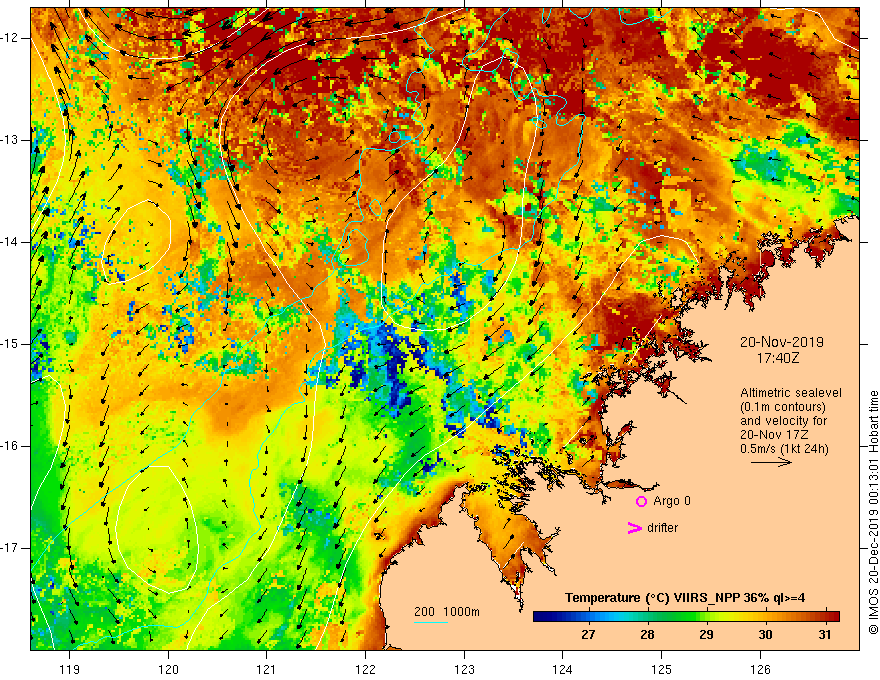
Task: Click the Temperature VIIRS_NPP colorbar title
Action: [x=685, y=598]
